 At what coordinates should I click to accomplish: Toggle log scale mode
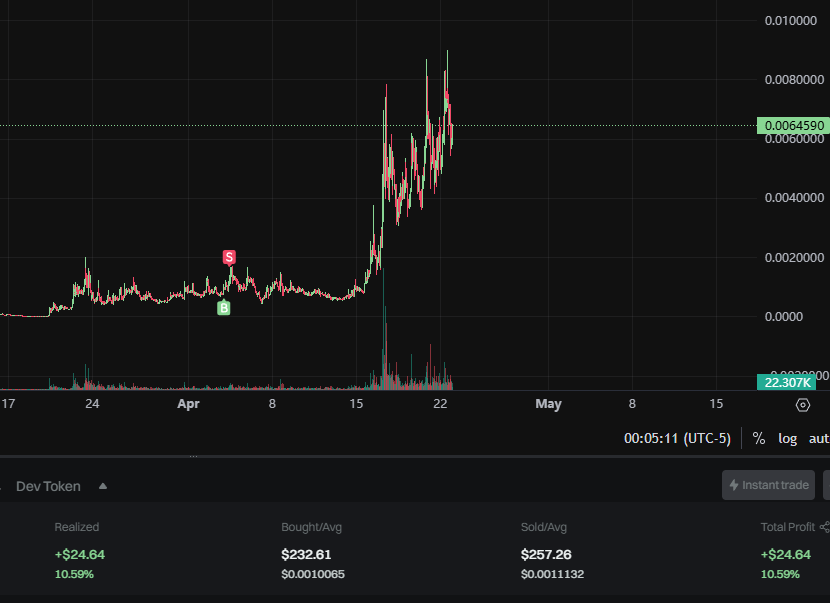pyautogui.click(x=787, y=438)
